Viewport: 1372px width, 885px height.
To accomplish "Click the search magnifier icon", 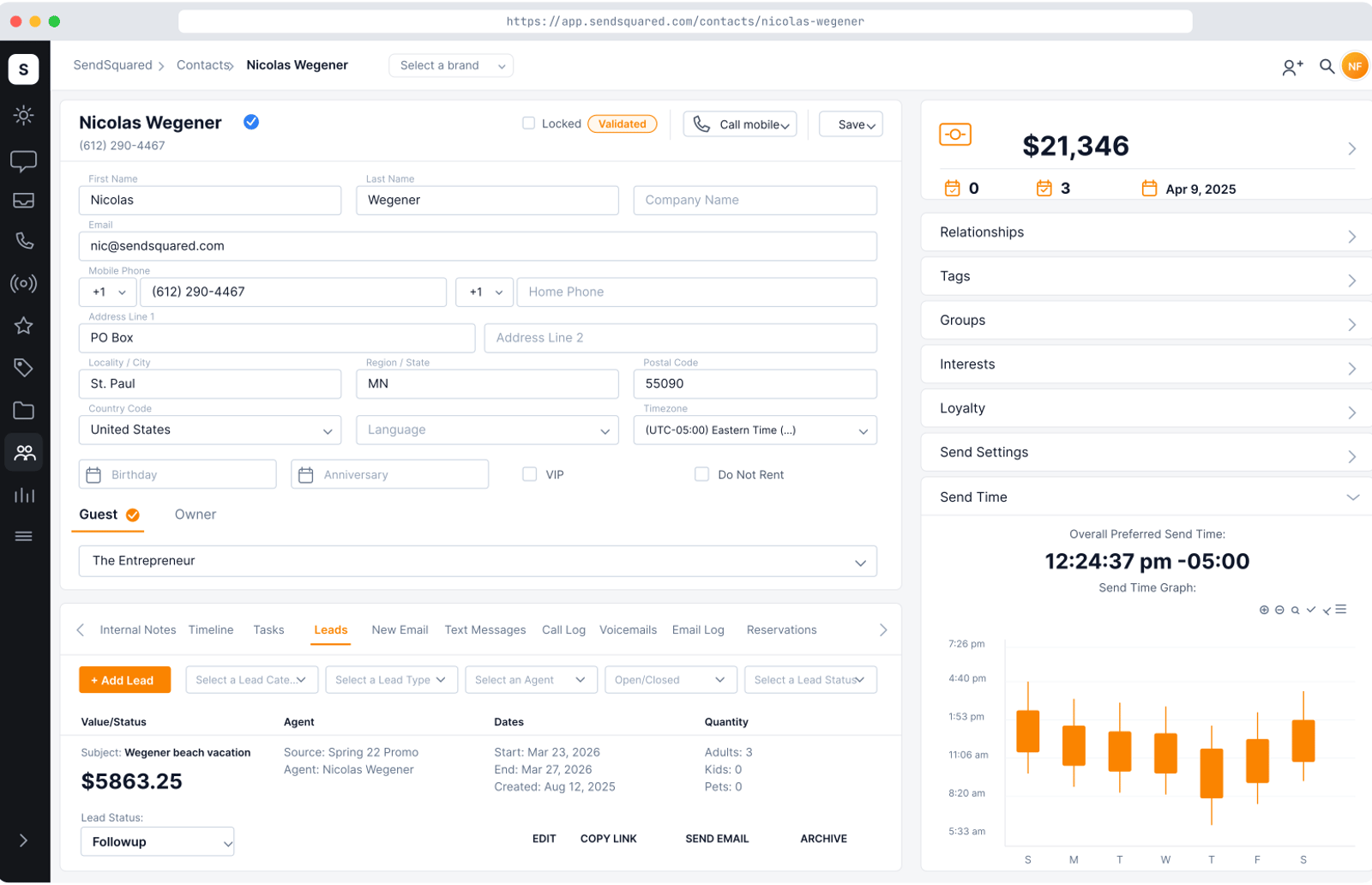I will click(x=1327, y=66).
